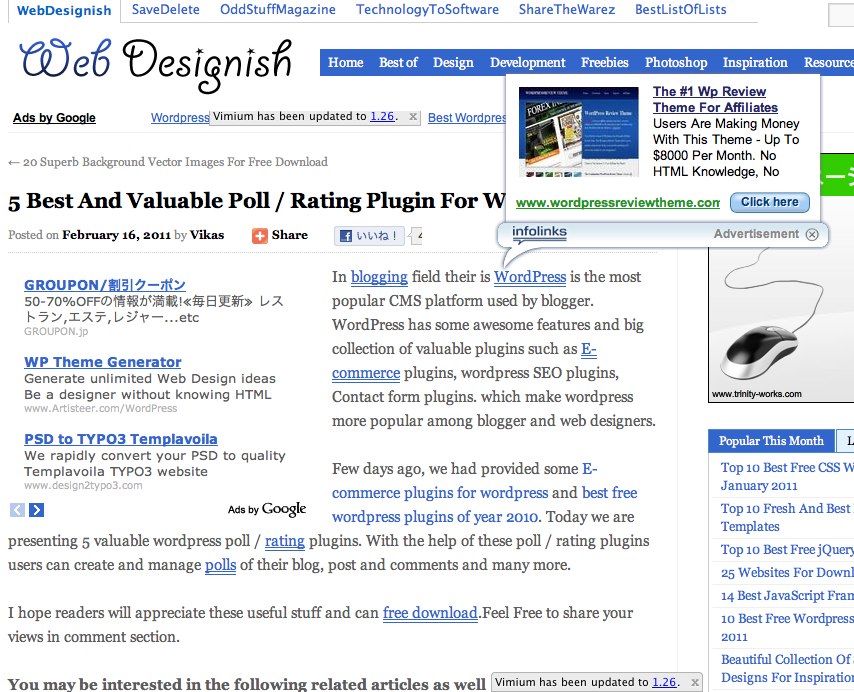854x692 pixels.
Task: Open previous post about Background Vector Images
Action: (168, 162)
